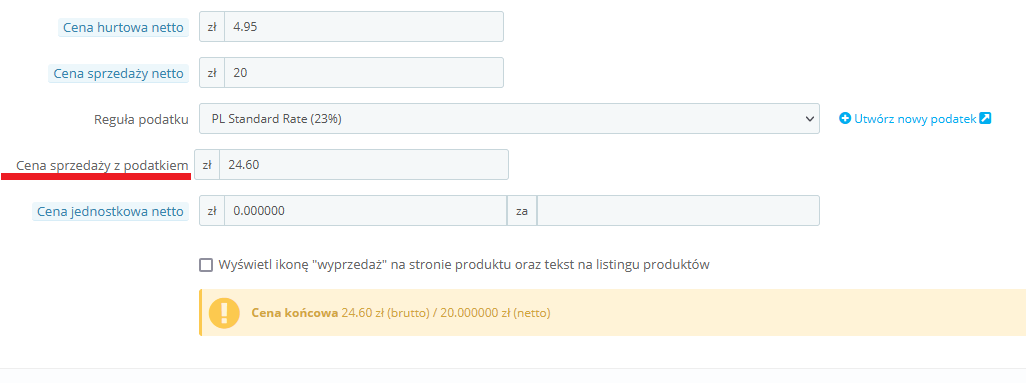This screenshot has width=1026, height=383.
Task: Click the Cena jednostkowa netto help label
Action: 111,211
